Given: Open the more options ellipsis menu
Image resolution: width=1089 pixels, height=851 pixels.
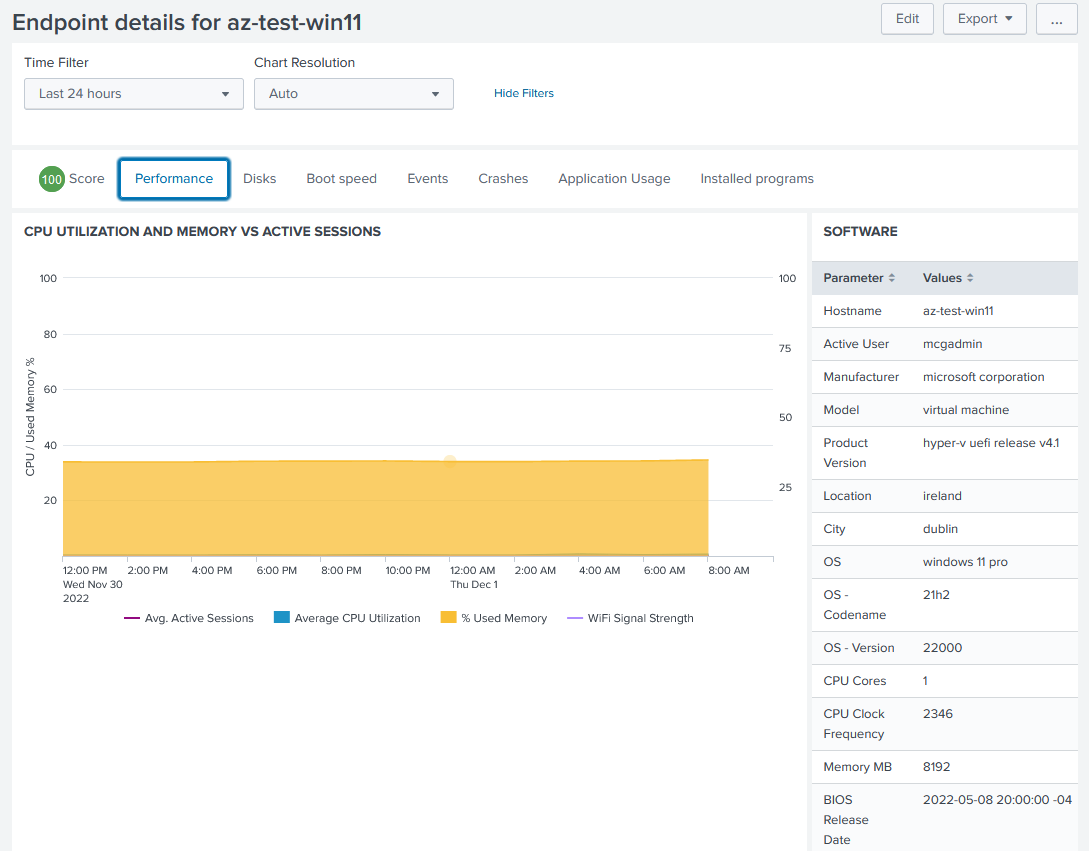Looking at the screenshot, I should pos(1056,19).
